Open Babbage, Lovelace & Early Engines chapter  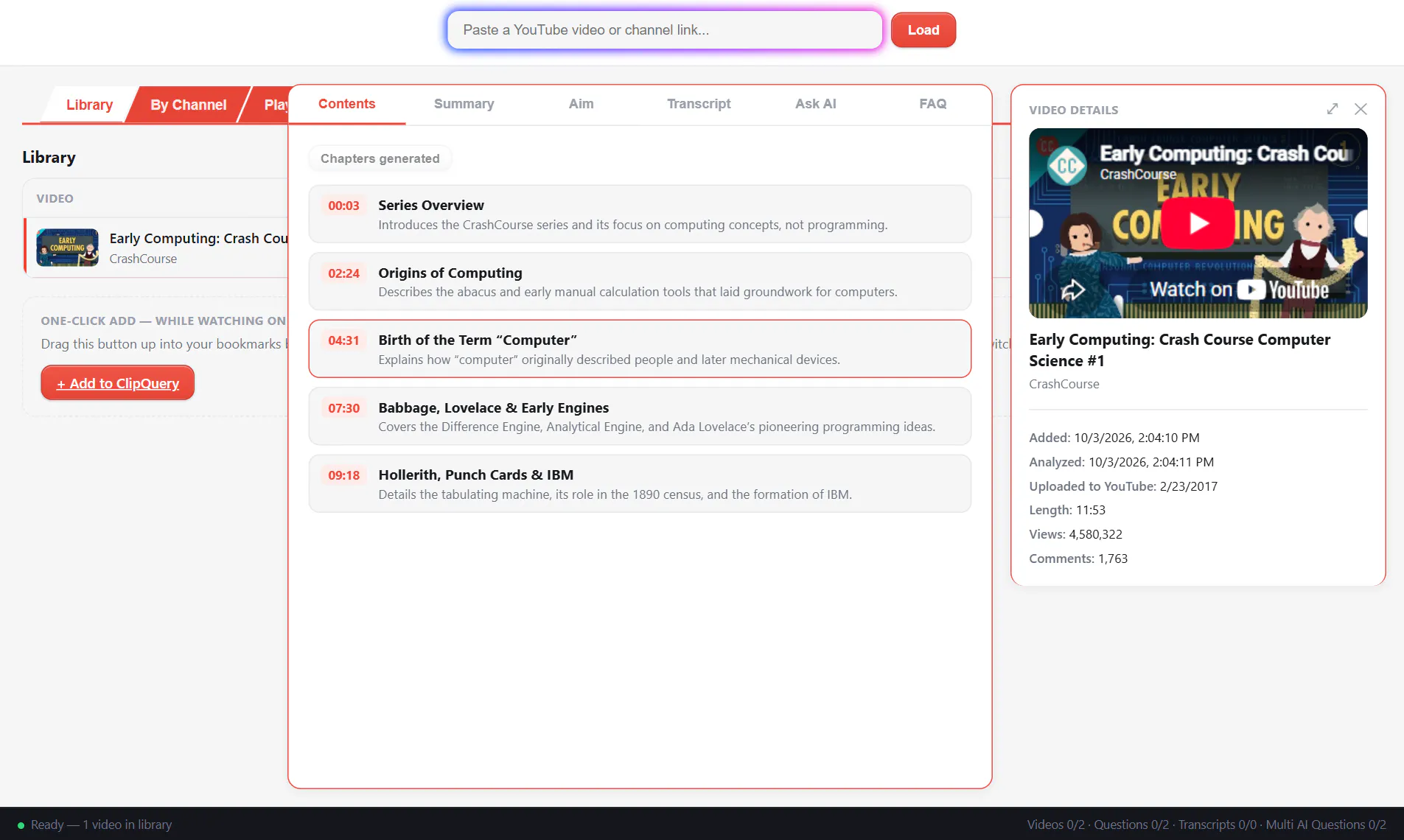(x=640, y=416)
